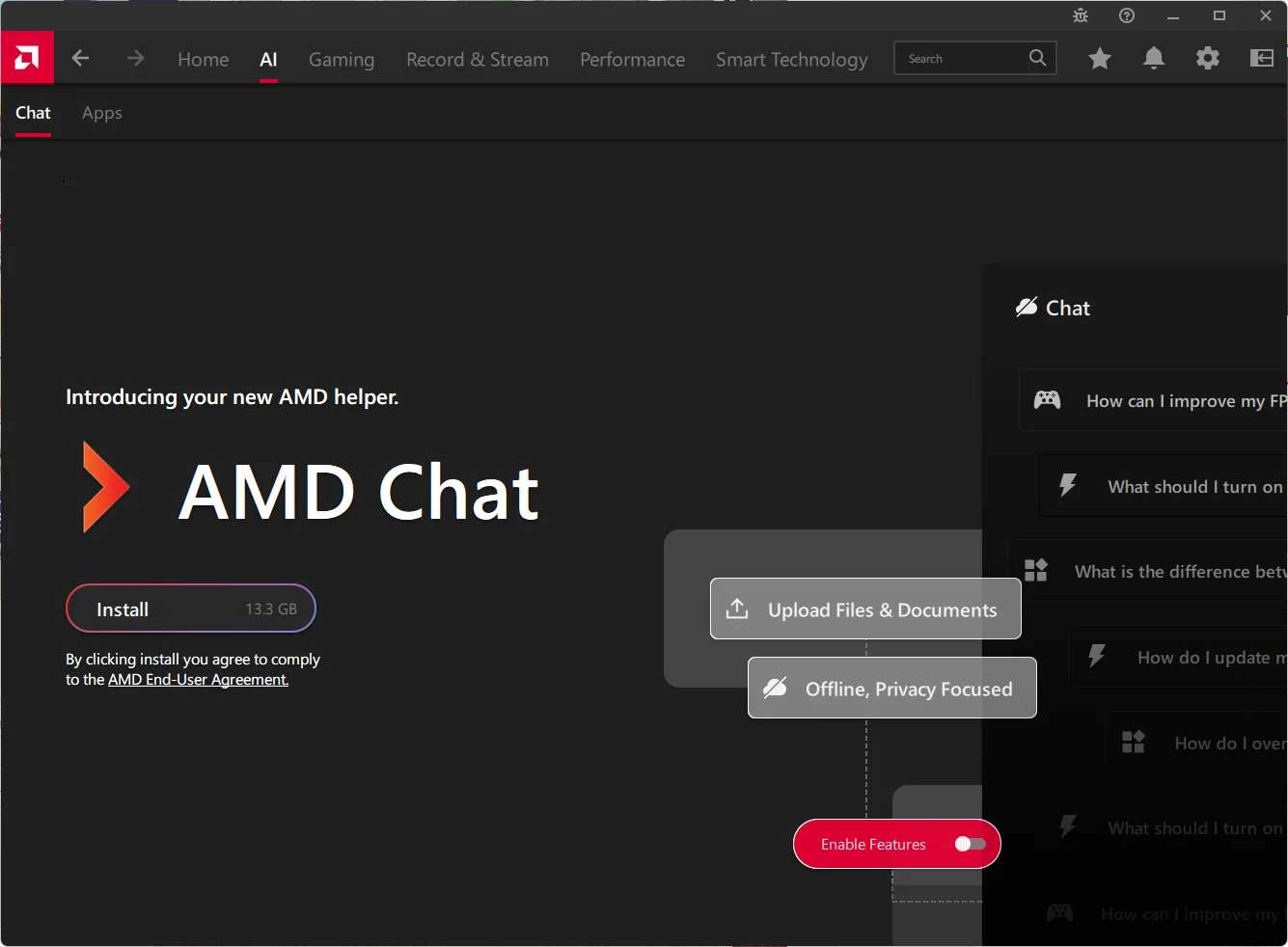Open the help question mark icon
The width and height of the screenshot is (1288, 947).
tap(1127, 15)
